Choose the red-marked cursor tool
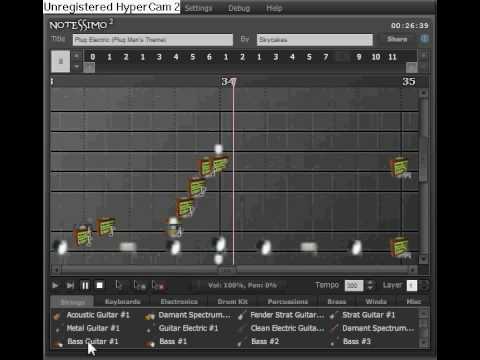 (158, 285)
